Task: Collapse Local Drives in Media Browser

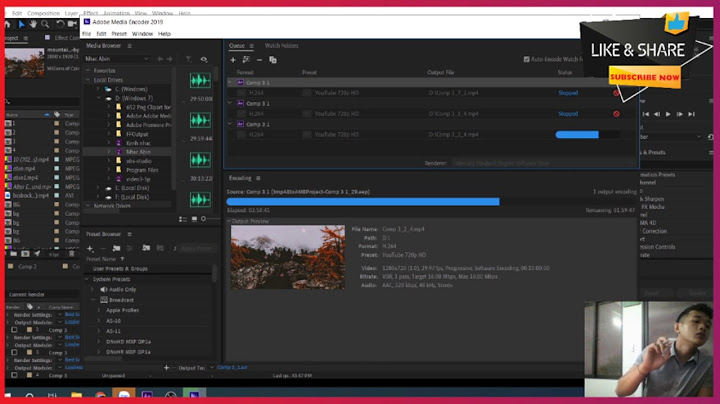Action: [x=88, y=80]
